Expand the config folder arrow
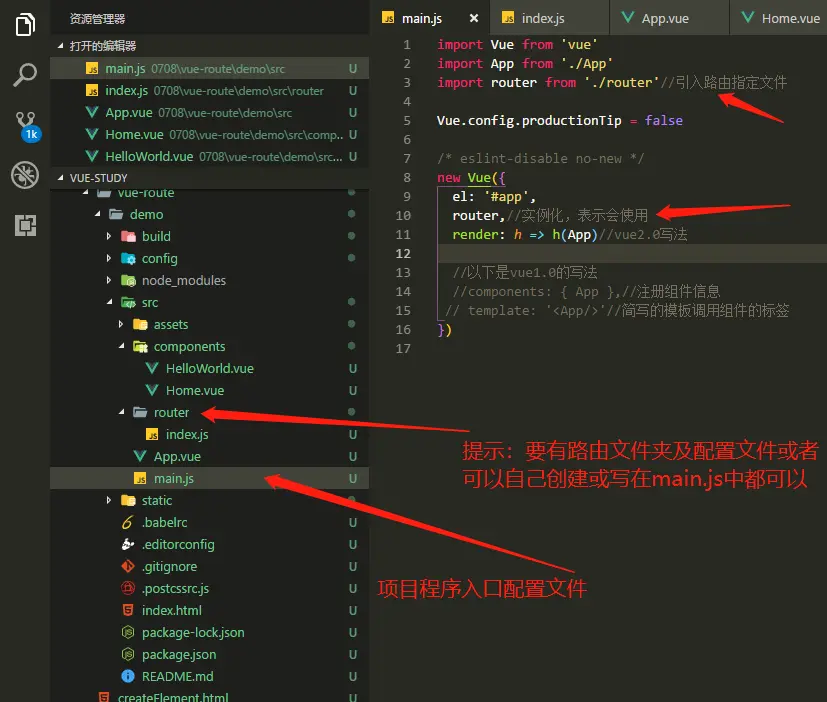Viewport: 827px width, 702px height. pyautogui.click(x=109, y=258)
